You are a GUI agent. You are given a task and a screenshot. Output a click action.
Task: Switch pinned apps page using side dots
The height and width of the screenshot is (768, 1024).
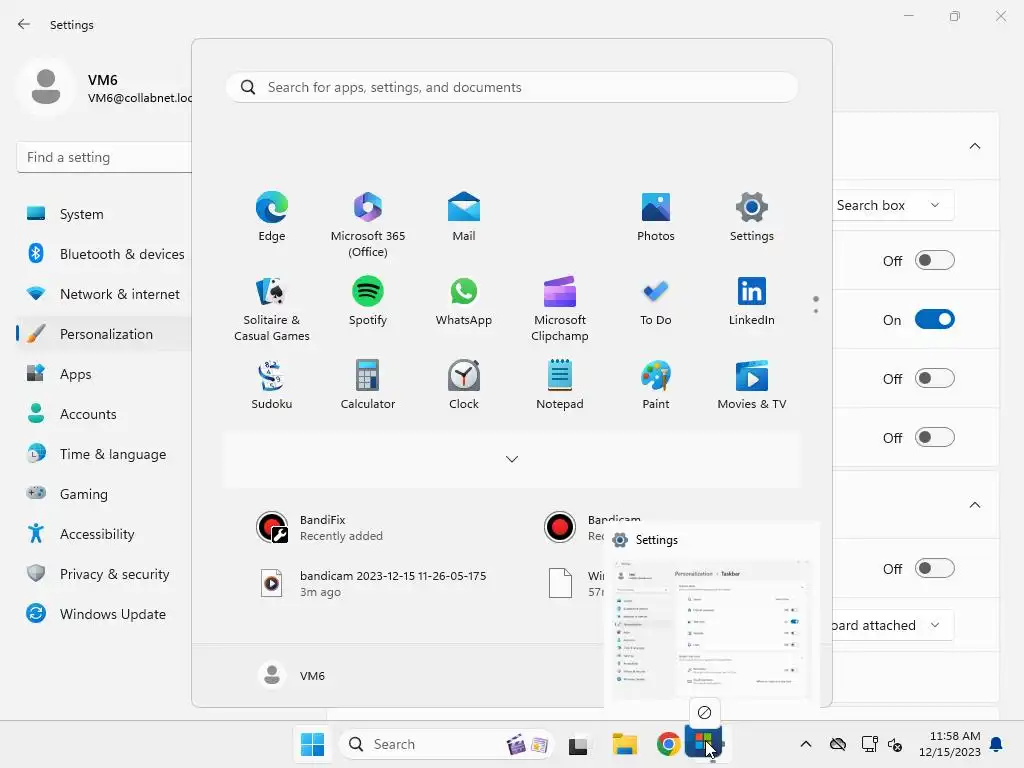[816, 304]
